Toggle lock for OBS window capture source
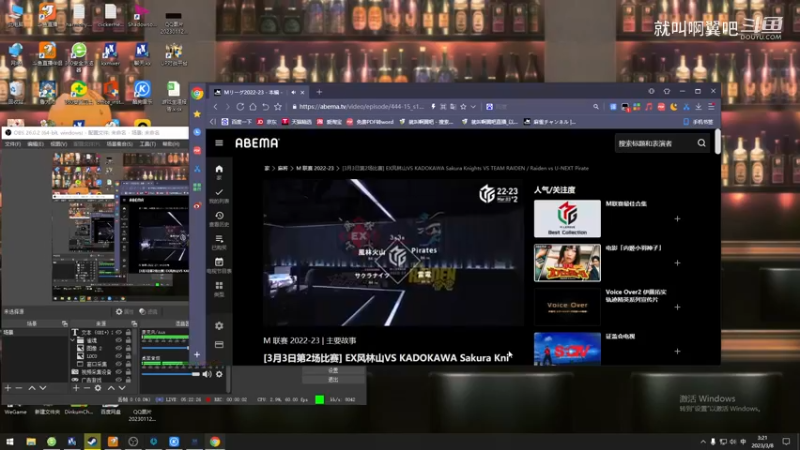 click(128, 364)
